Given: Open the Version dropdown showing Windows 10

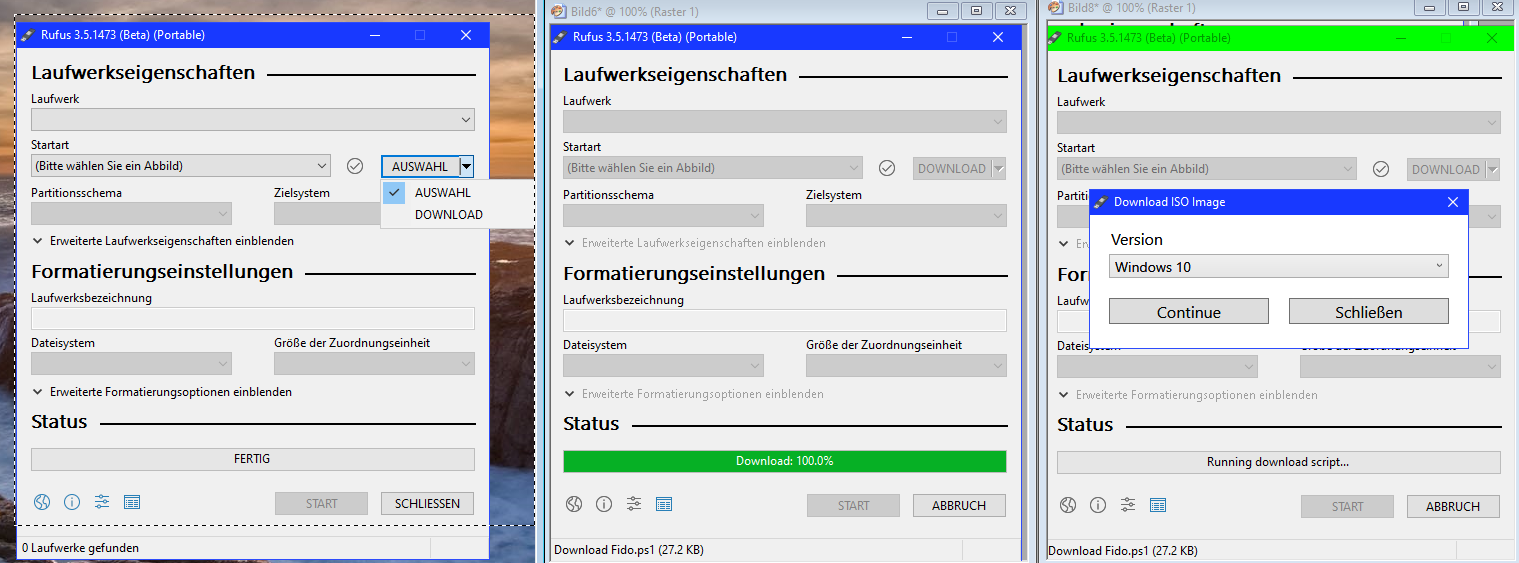Looking at the screenshot, I should tap(1279, 266).
